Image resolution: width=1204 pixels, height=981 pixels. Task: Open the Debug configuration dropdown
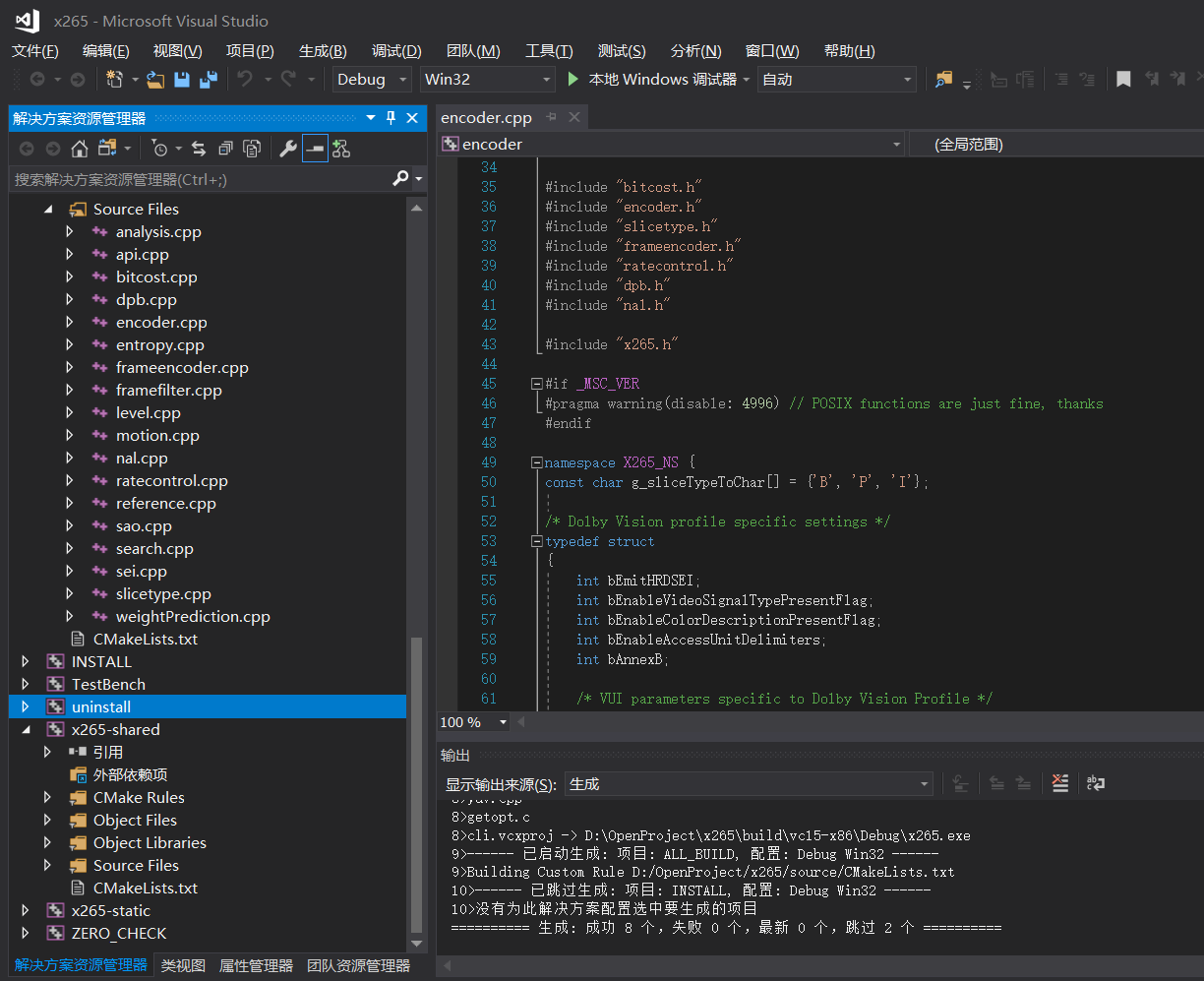pyautogui.click(x=373, y=80)
